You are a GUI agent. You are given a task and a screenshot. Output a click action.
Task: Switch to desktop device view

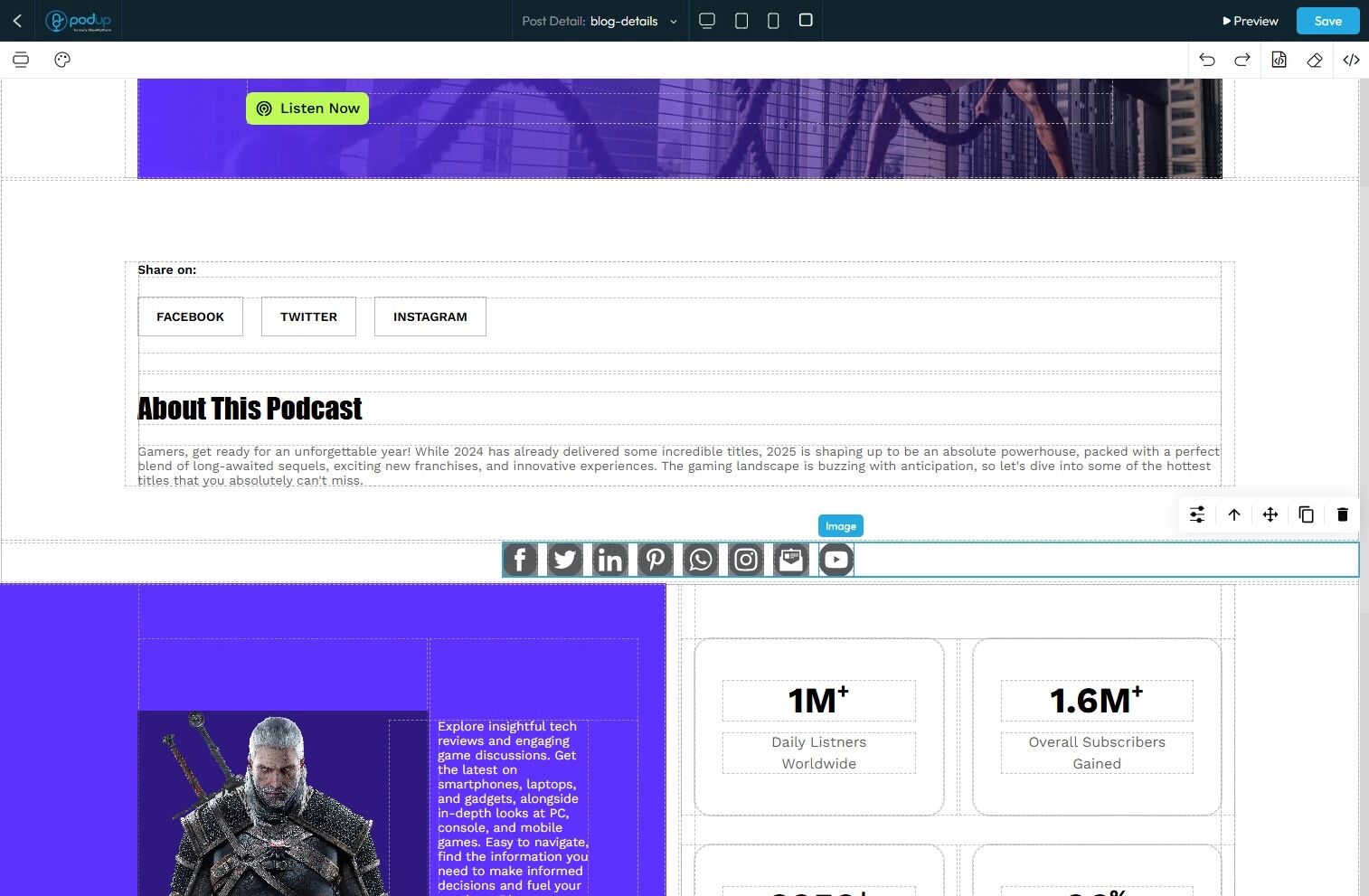(707, 21)
